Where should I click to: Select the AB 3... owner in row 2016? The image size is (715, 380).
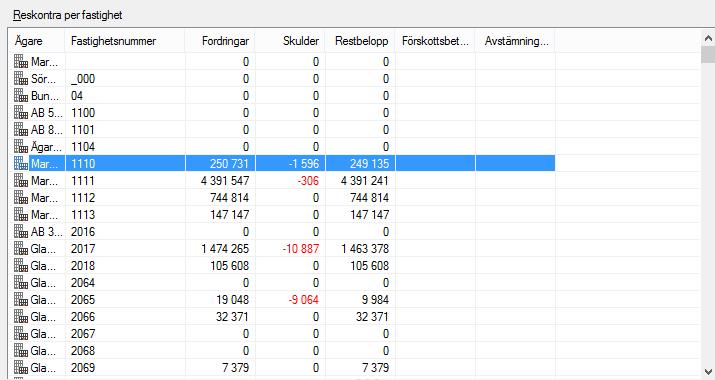point(47,232)
